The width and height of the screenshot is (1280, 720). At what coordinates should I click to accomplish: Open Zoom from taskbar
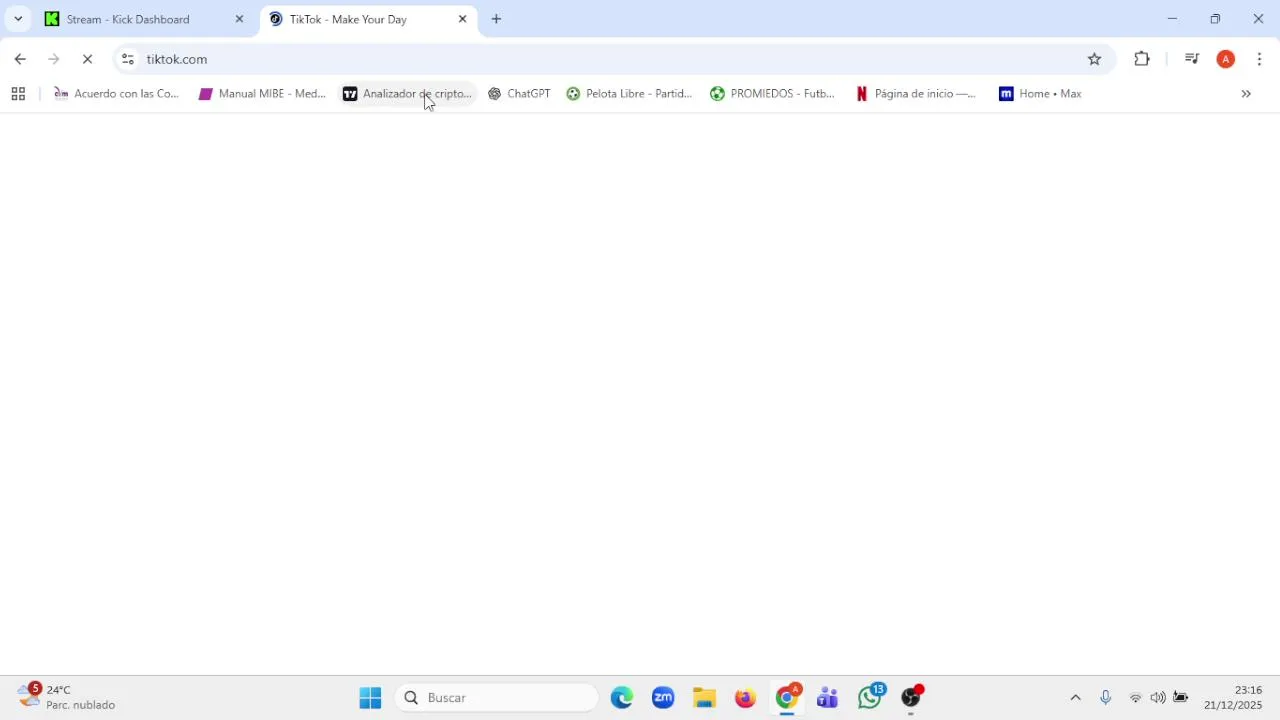[663, 698]
